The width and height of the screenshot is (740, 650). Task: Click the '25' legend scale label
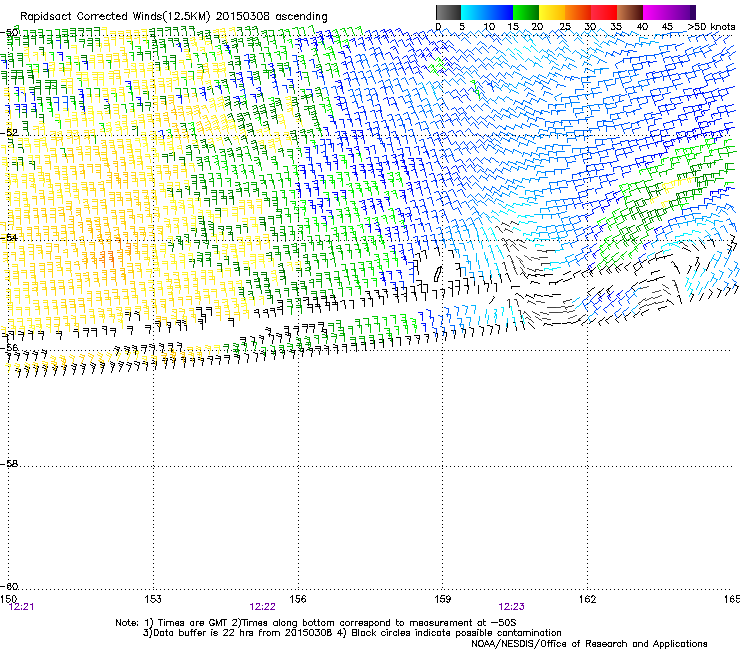[x=565, y=27]
